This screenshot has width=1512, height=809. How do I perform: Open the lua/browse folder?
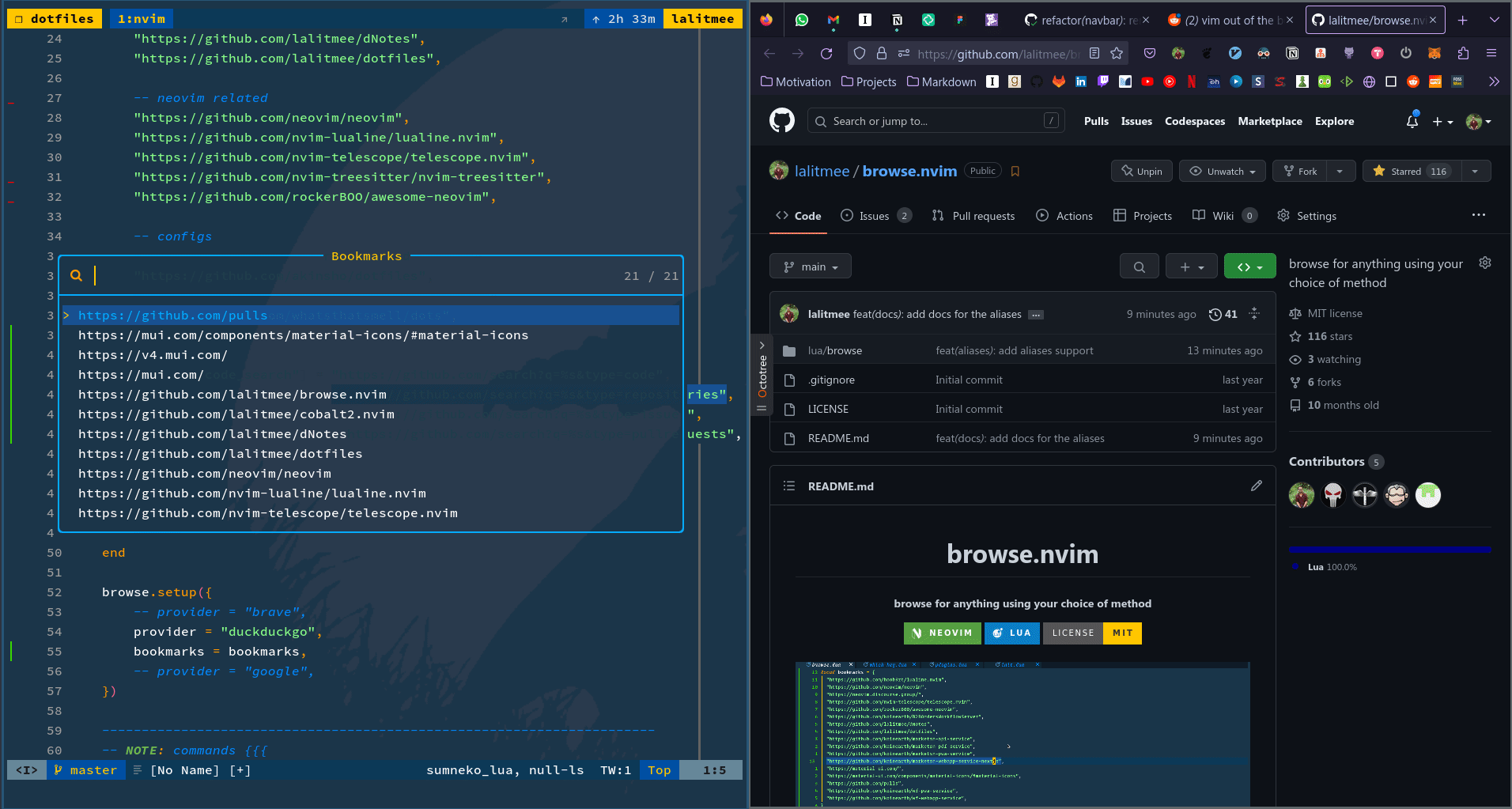[835, 350]
